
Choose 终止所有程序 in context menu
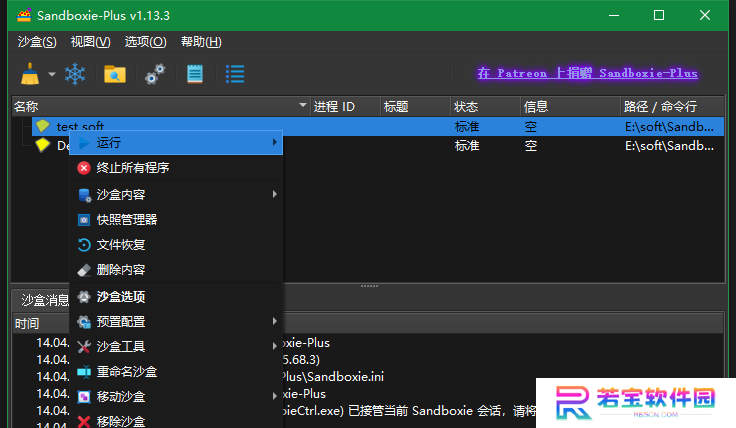coord(176,168)
